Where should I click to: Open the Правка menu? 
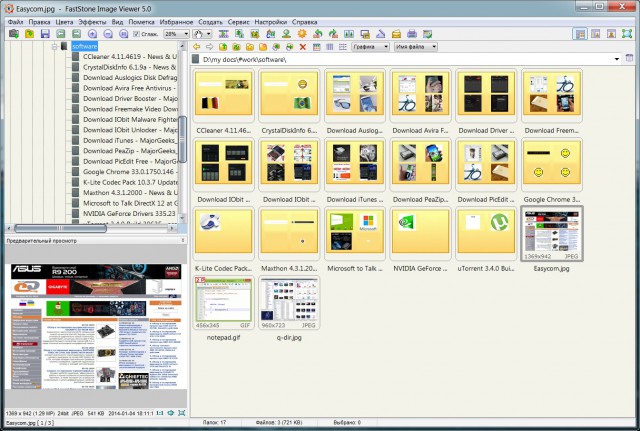click(40, 22)
